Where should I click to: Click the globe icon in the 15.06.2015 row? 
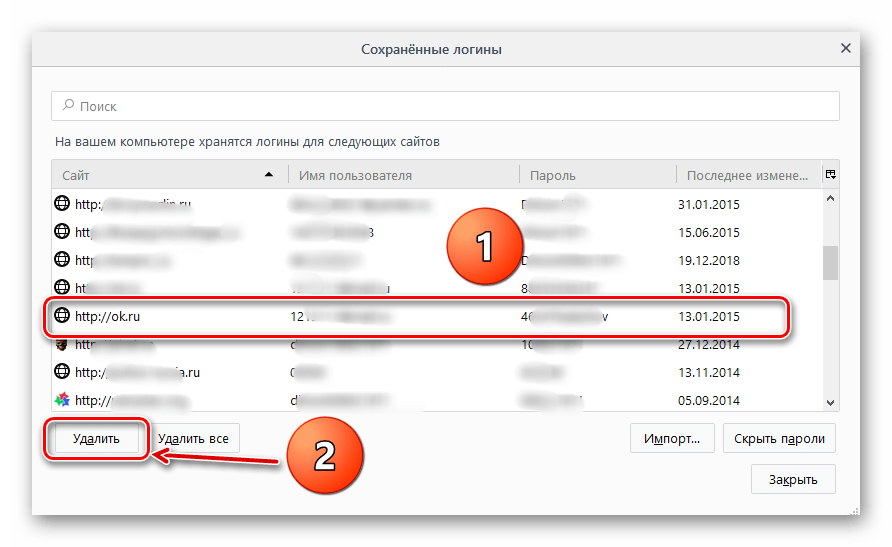point(62,232)
